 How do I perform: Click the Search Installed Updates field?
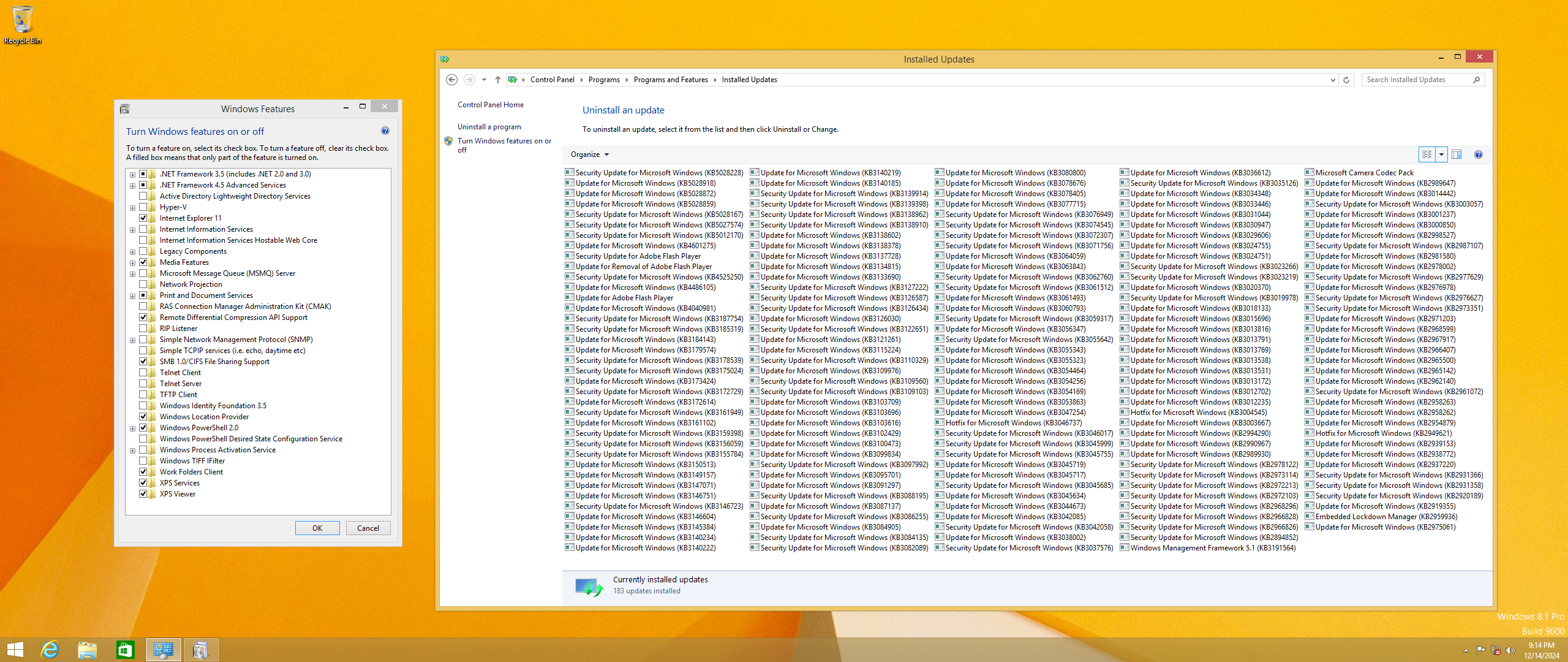[x=1416, y=80]
